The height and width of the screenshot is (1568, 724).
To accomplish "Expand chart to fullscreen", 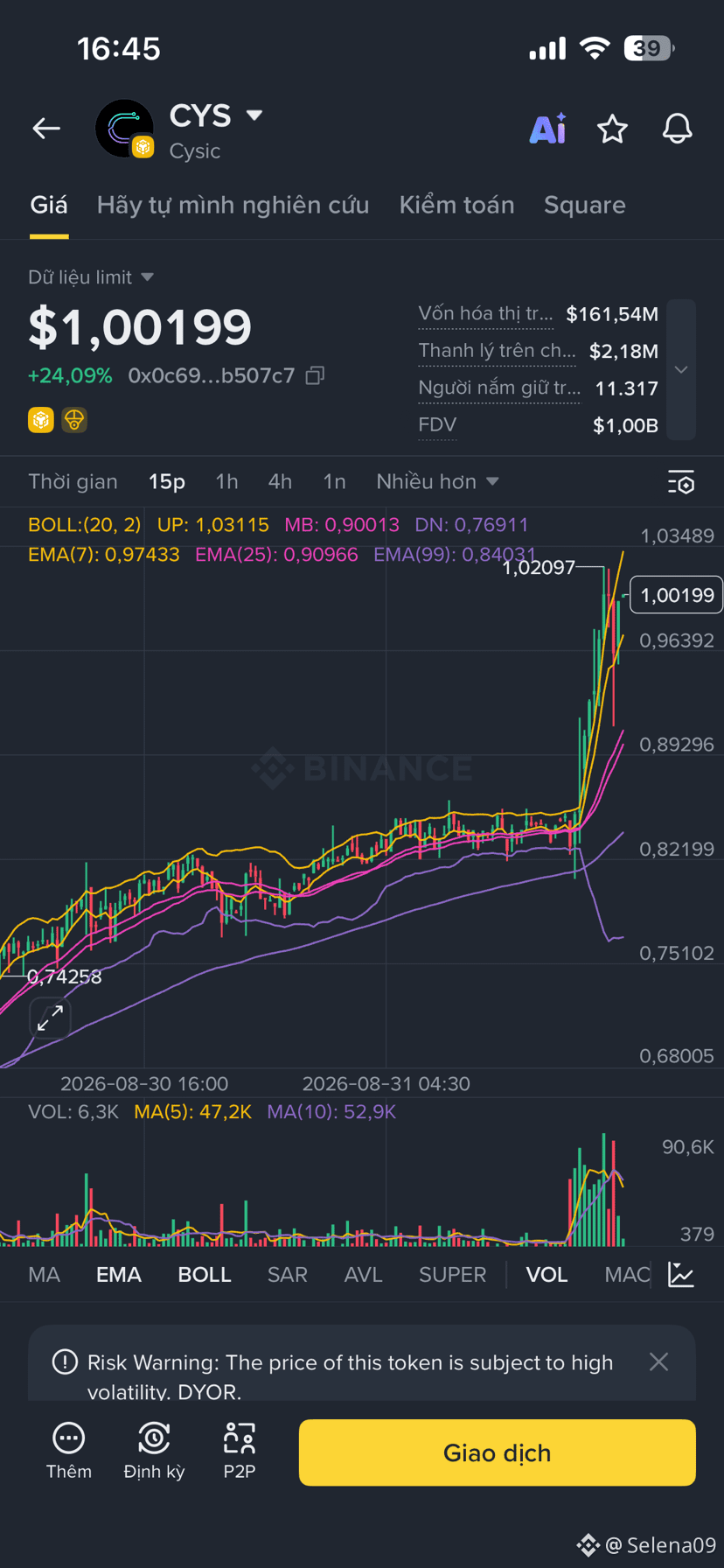I will pyautogui.click(x=50, y=1017).
